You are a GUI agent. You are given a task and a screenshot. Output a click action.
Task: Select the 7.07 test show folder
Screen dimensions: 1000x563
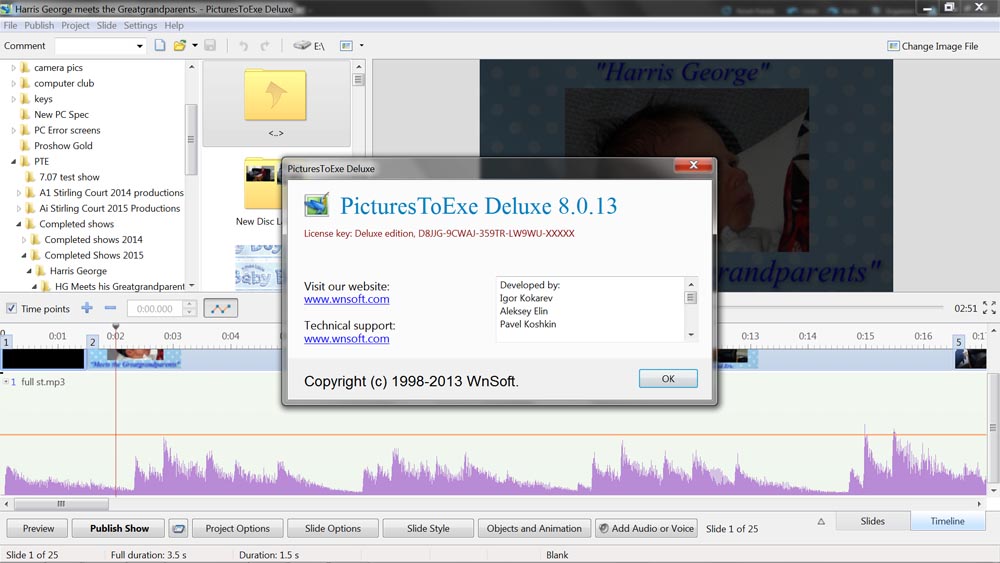point(69,177)
